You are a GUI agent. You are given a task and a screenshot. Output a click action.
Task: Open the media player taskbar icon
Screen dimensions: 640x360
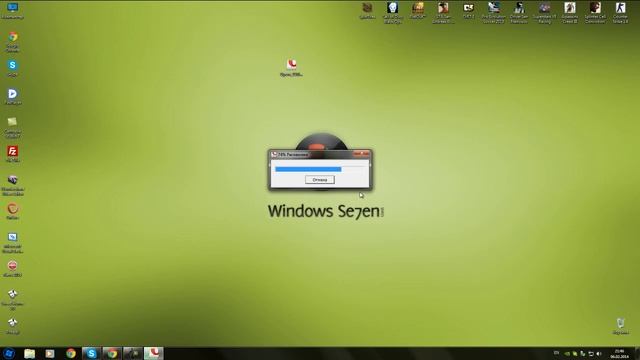[x=50, y=353]
